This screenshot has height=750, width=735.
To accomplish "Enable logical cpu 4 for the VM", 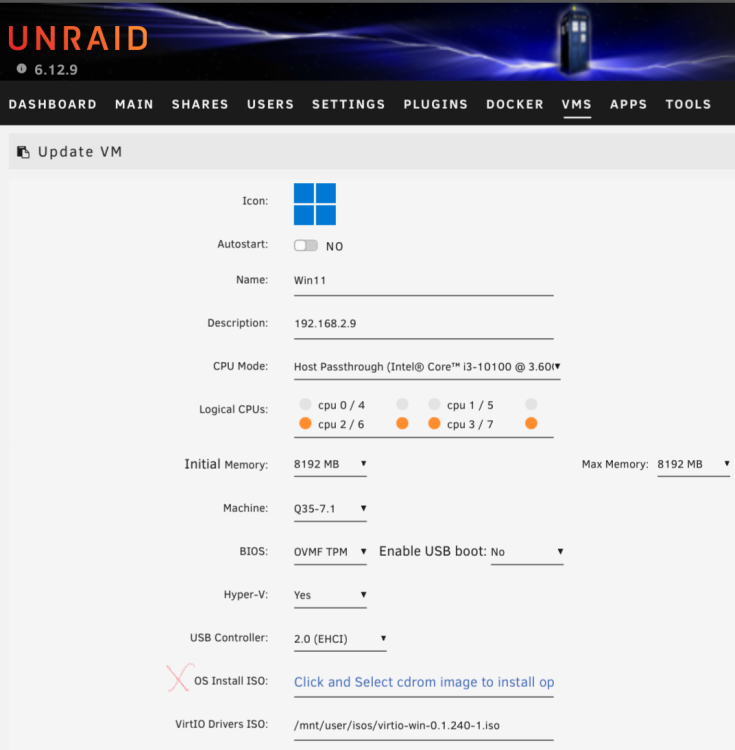I will point(402,404).
